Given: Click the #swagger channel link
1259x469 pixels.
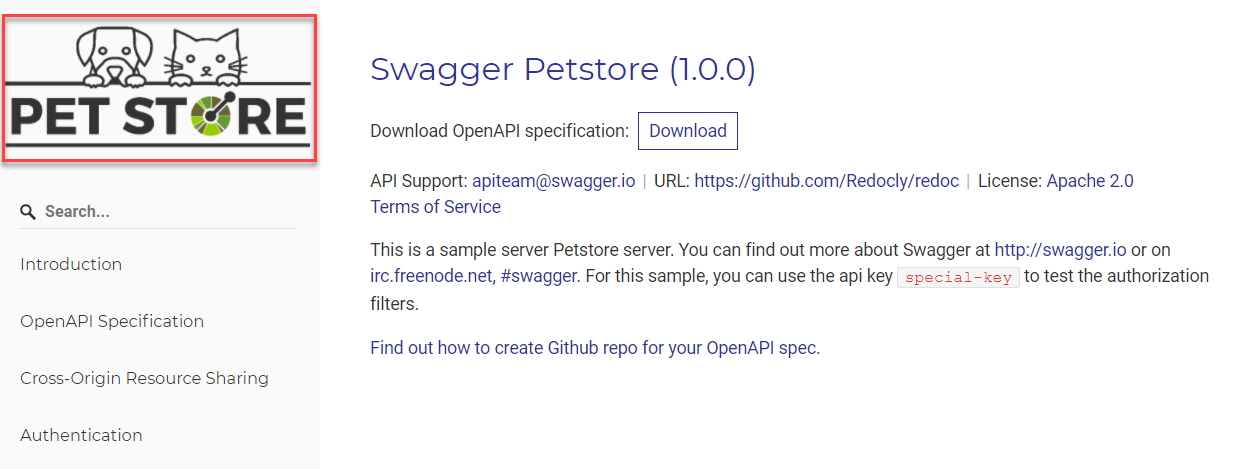Looking at the screenshot, I should pyautogui.click(x=538, y=275).
